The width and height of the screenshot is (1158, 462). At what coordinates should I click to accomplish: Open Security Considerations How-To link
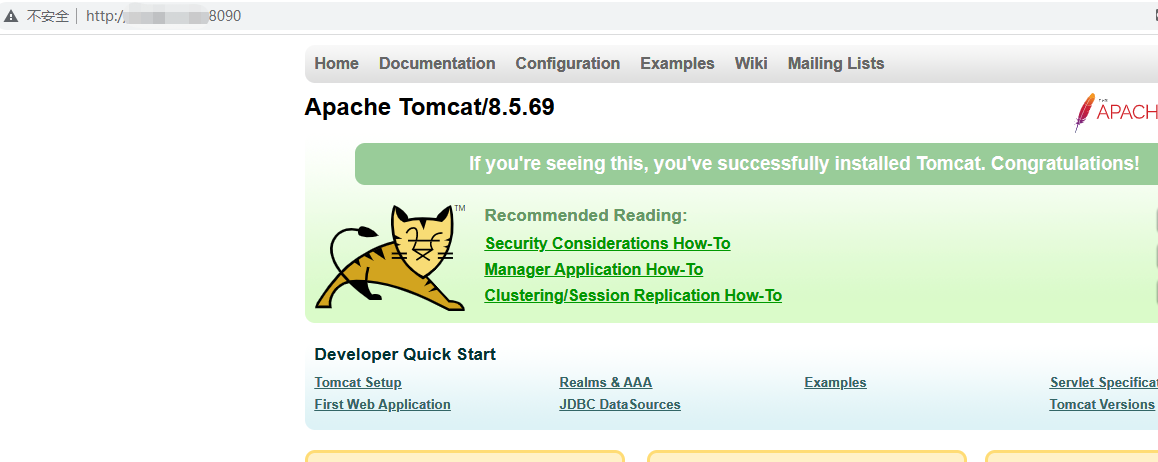tap(608, 244)
